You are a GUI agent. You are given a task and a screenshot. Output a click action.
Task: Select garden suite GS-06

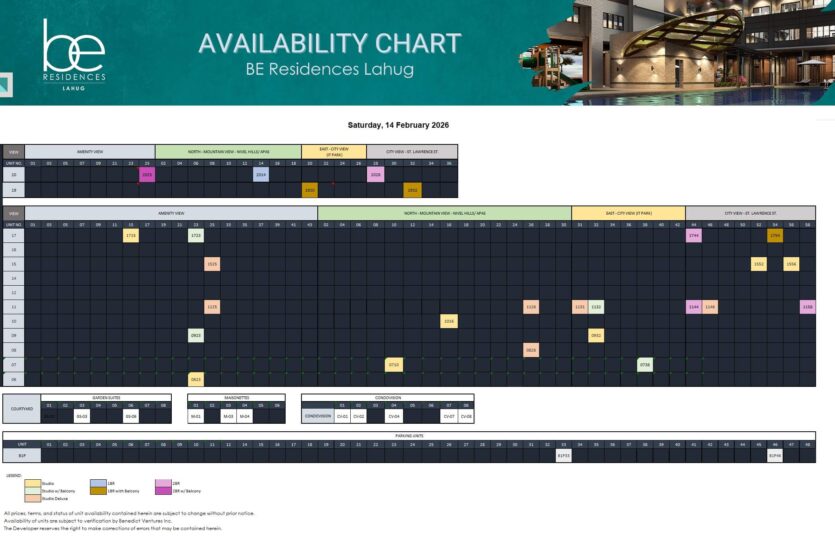click(131, 416)
